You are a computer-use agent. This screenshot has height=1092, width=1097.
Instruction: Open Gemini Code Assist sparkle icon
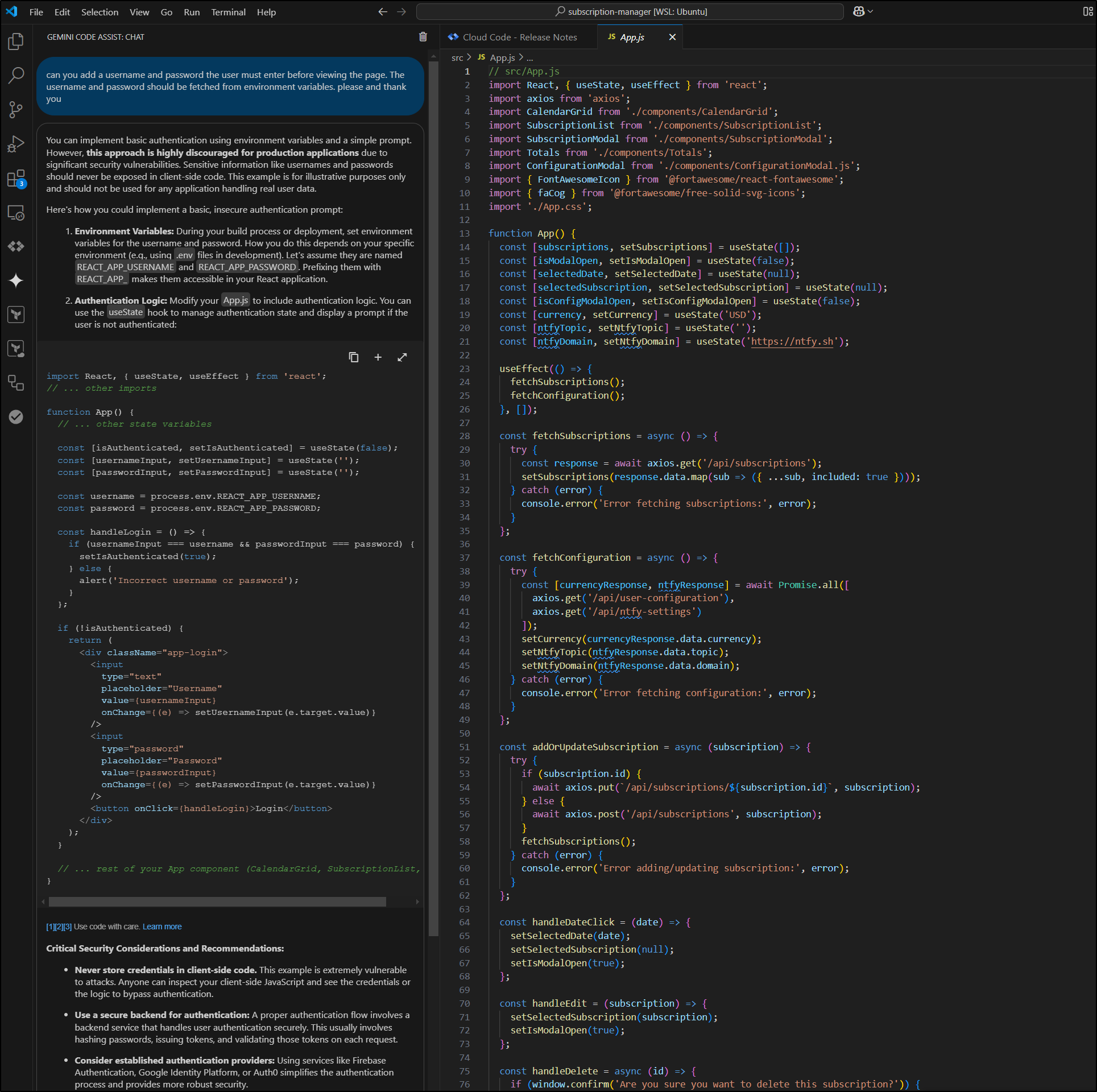16,280
